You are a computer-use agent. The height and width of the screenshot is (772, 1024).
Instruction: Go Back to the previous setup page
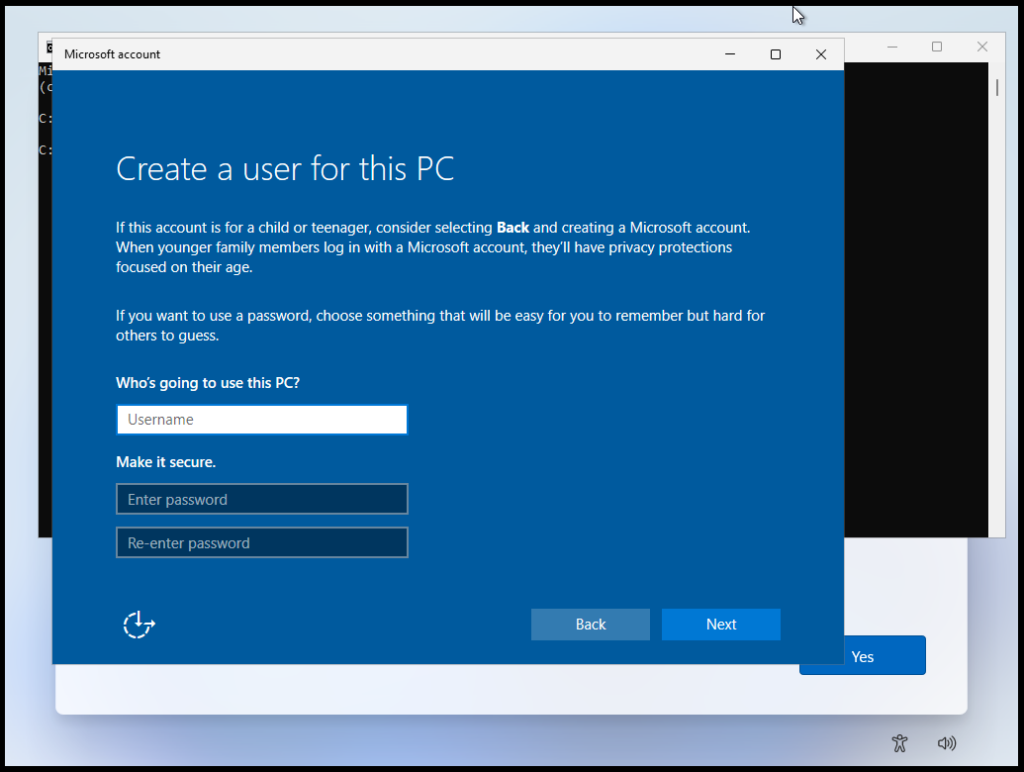[x=590, y=624]
